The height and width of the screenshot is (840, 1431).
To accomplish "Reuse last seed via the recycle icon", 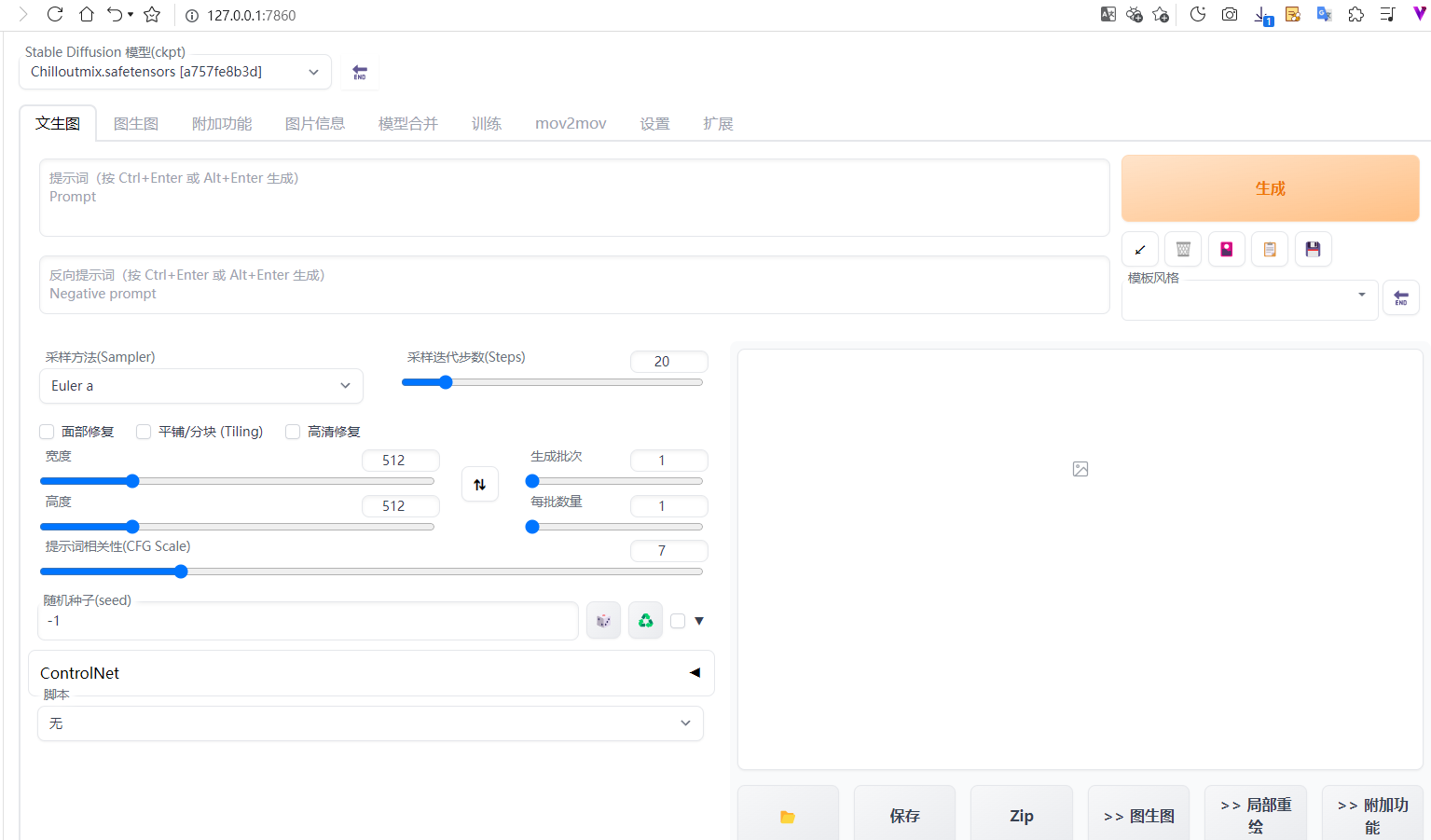I will coord(645,620).
